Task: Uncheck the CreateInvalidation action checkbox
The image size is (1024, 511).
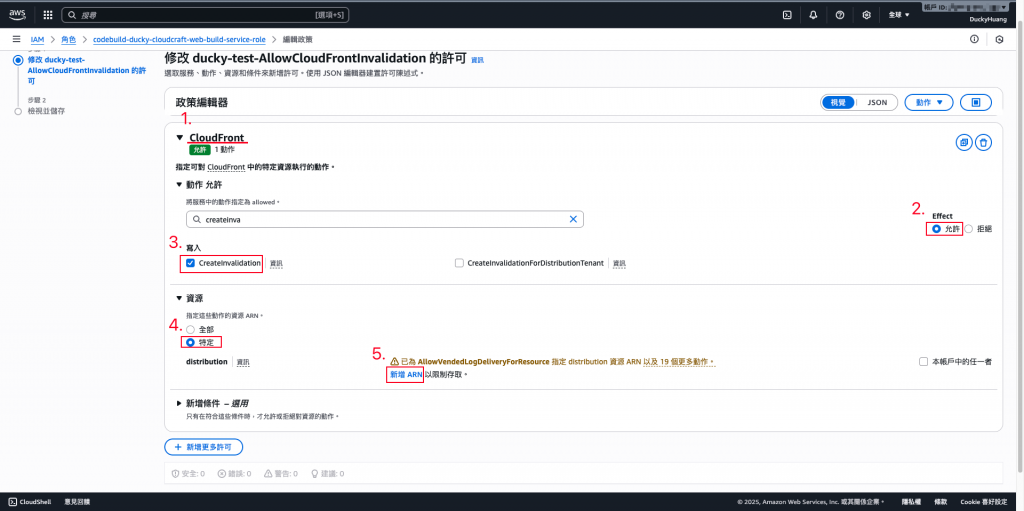Action: coord(191,263)
